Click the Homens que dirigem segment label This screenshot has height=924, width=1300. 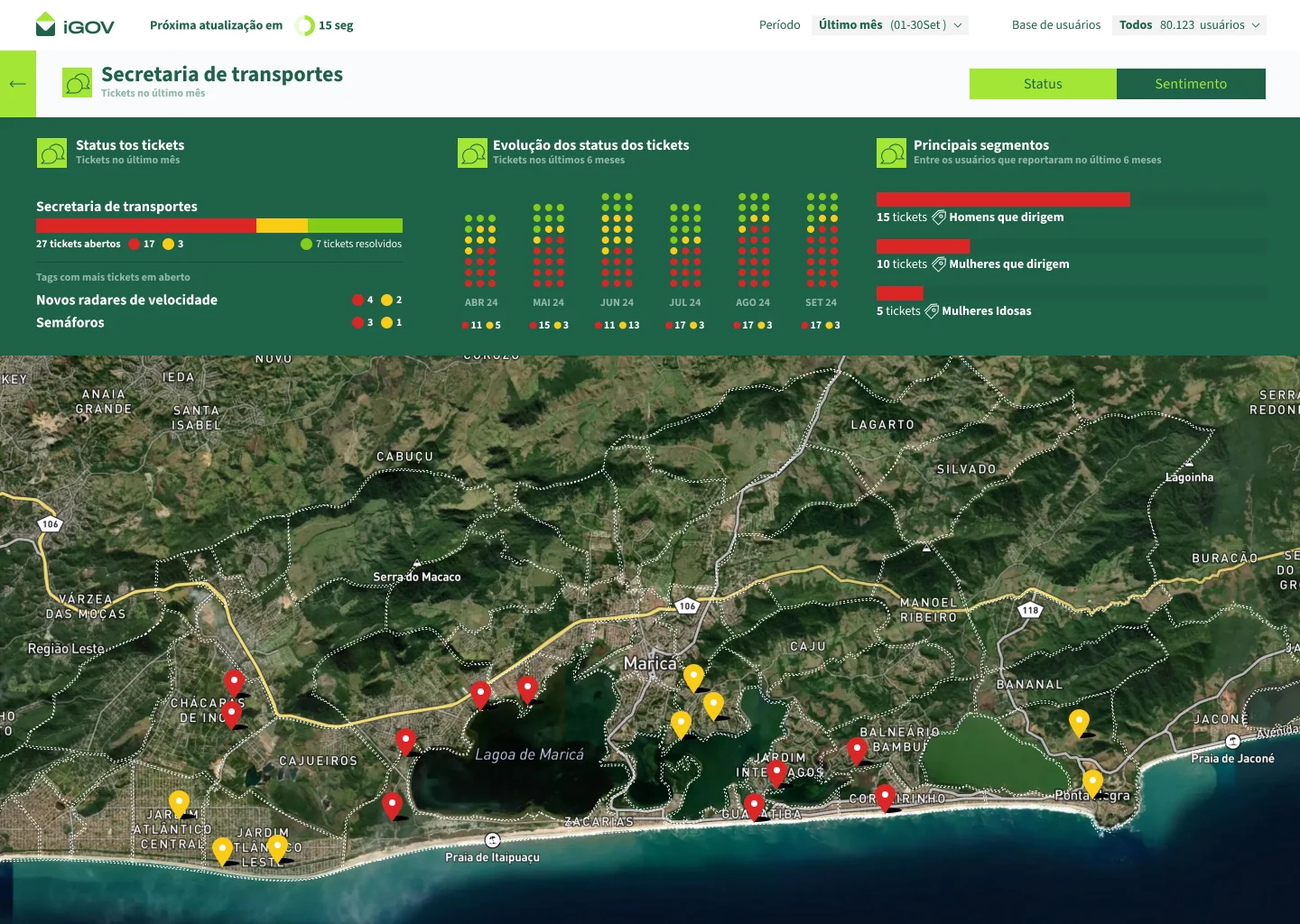[x=1007, y=217]
